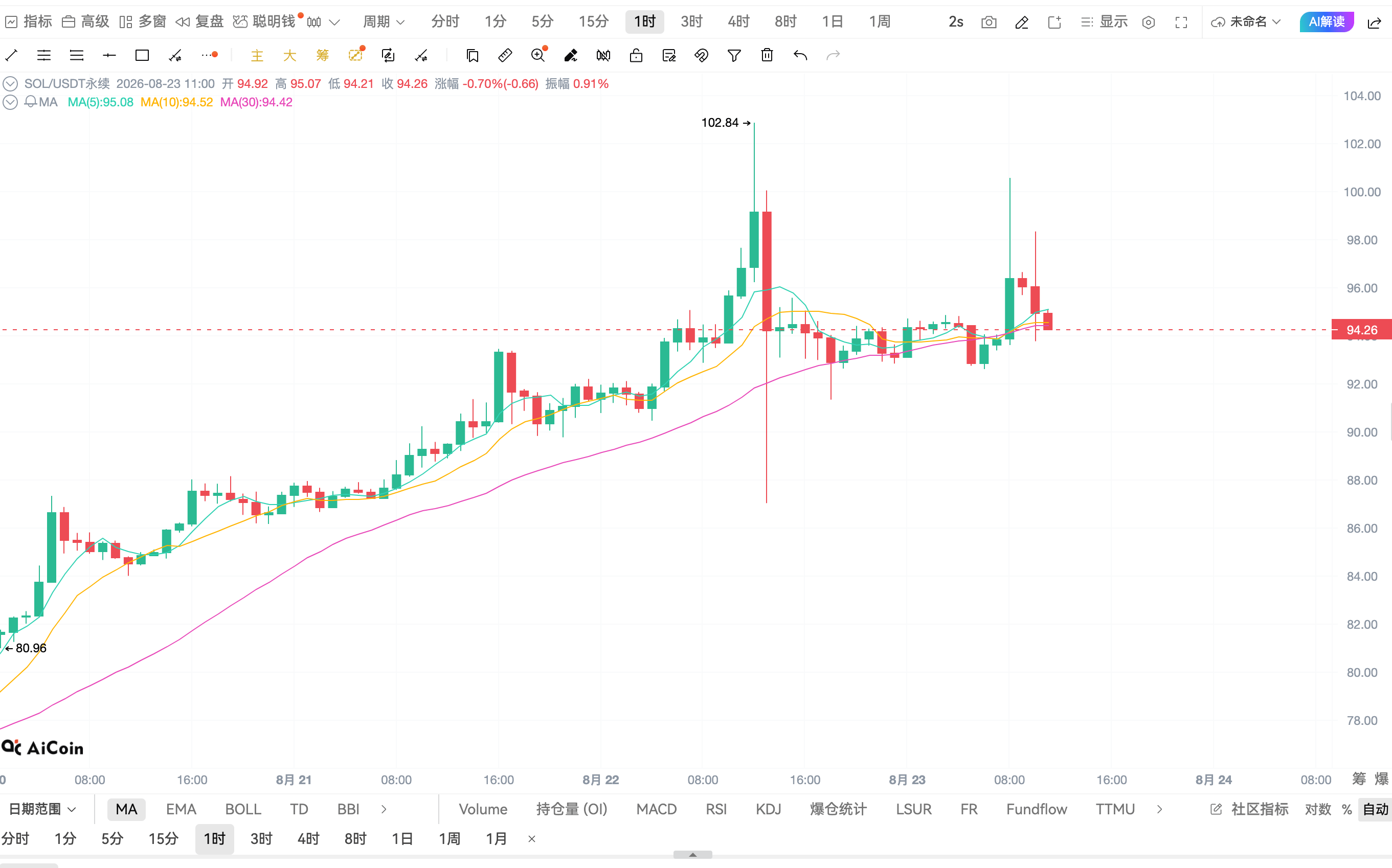Screen dimensions: 1392x868
Task: Open the 社区指标 community indicators
Action: point(1250,809)
